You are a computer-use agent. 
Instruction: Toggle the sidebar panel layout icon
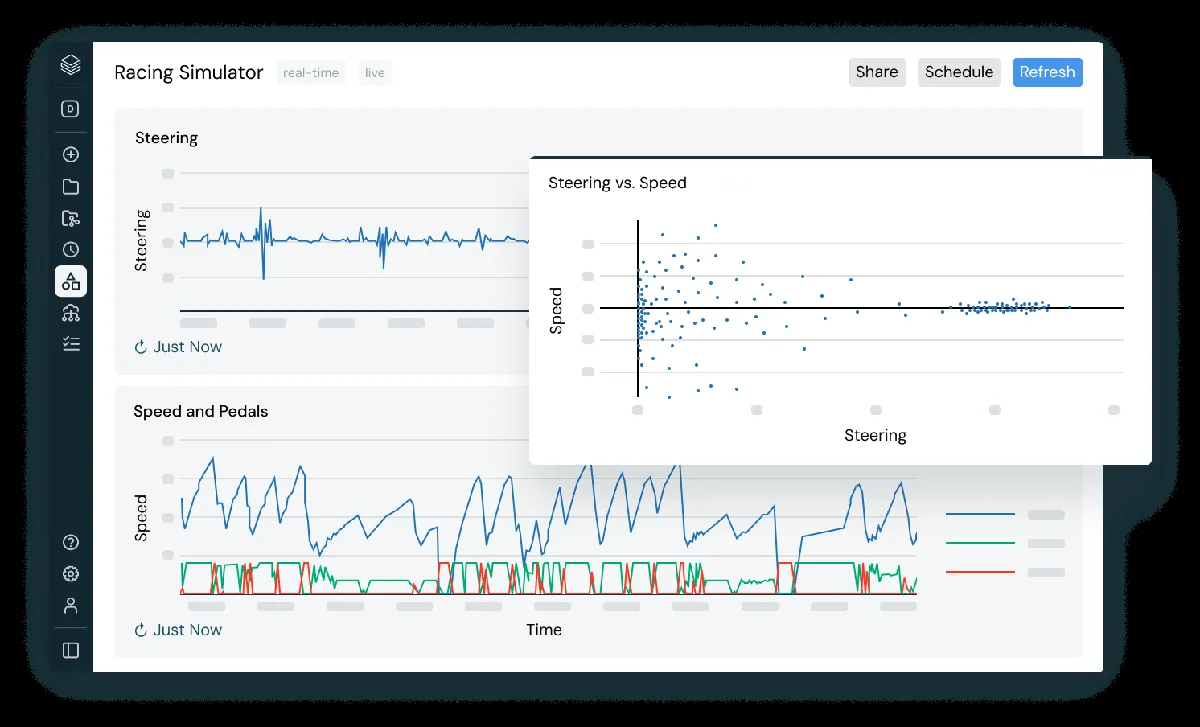coord(70,650)
